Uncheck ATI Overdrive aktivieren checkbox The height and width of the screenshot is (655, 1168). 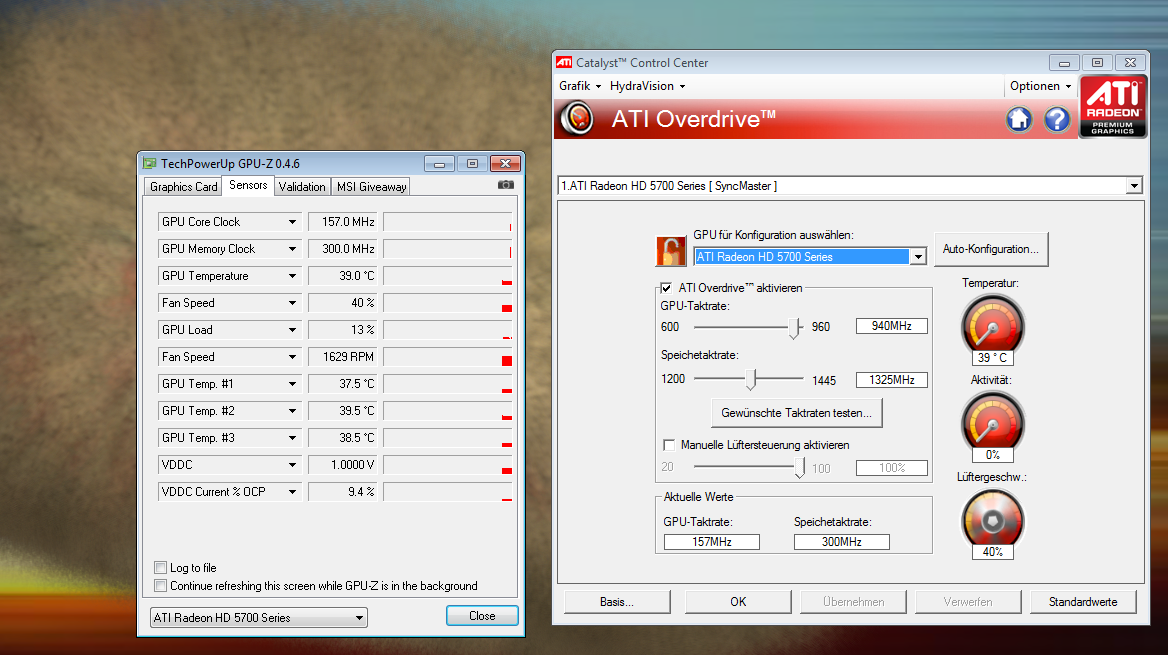coord(666,288)
